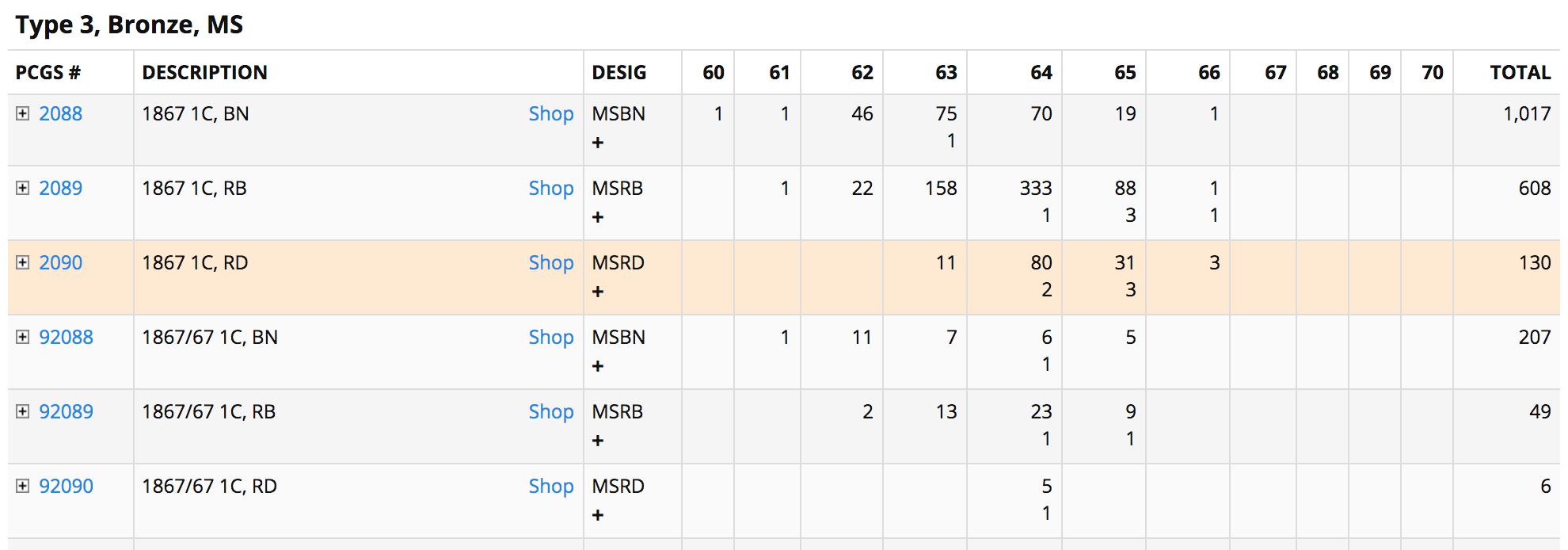The height and width of the screenshot is (550, 1568).
Task: Open PCGS number 92090 link
Action: click(67, 486)
